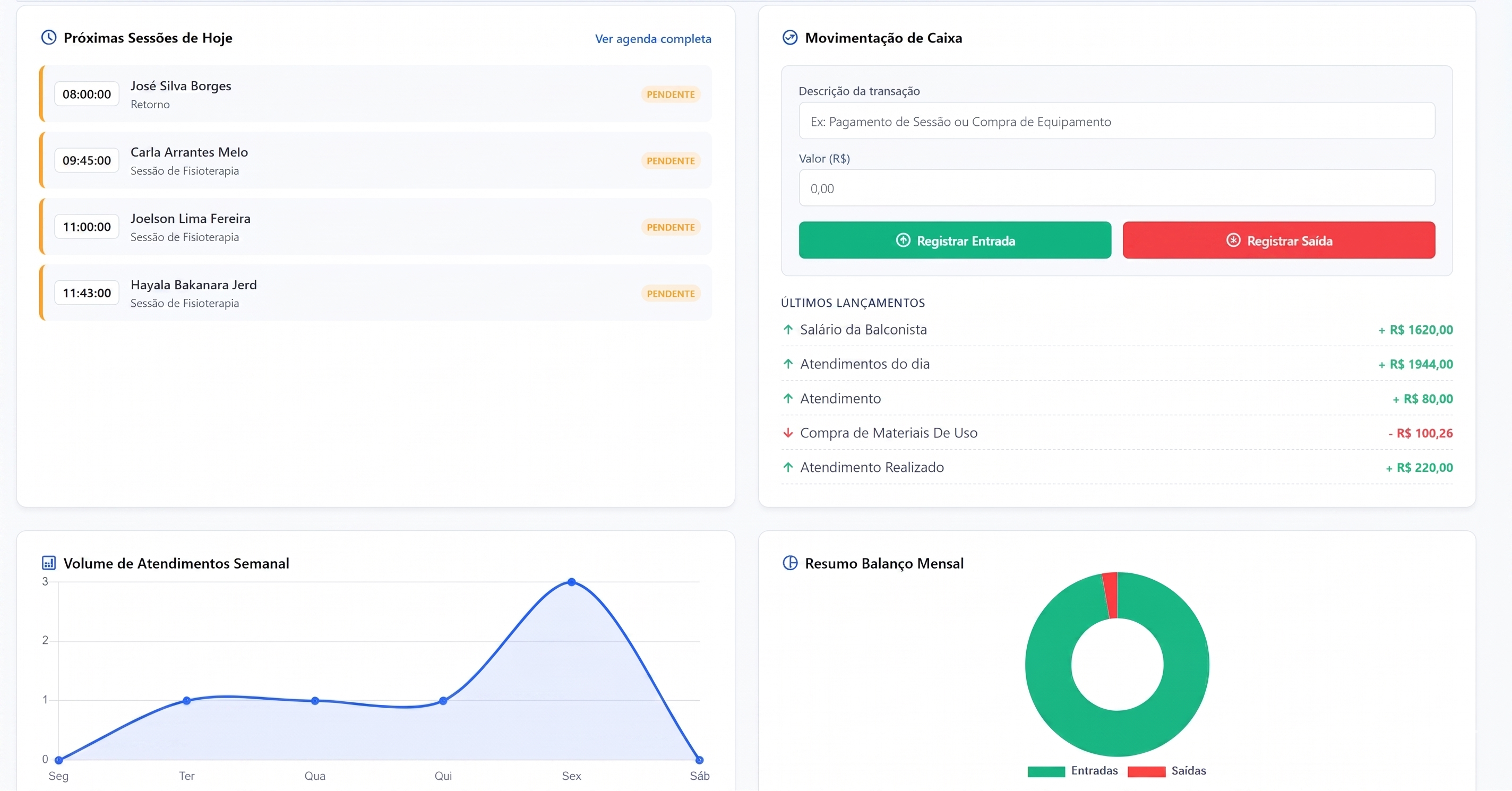Click the Movimentação de Caixa header icon
Image resolution: width=1512 pixels, height=791 pixels.
pyautogui.click(x=790, y=38)
